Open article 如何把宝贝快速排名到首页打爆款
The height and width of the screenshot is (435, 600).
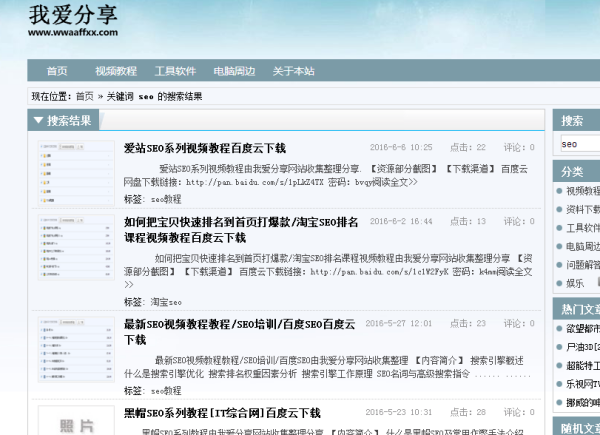point(241,230)
